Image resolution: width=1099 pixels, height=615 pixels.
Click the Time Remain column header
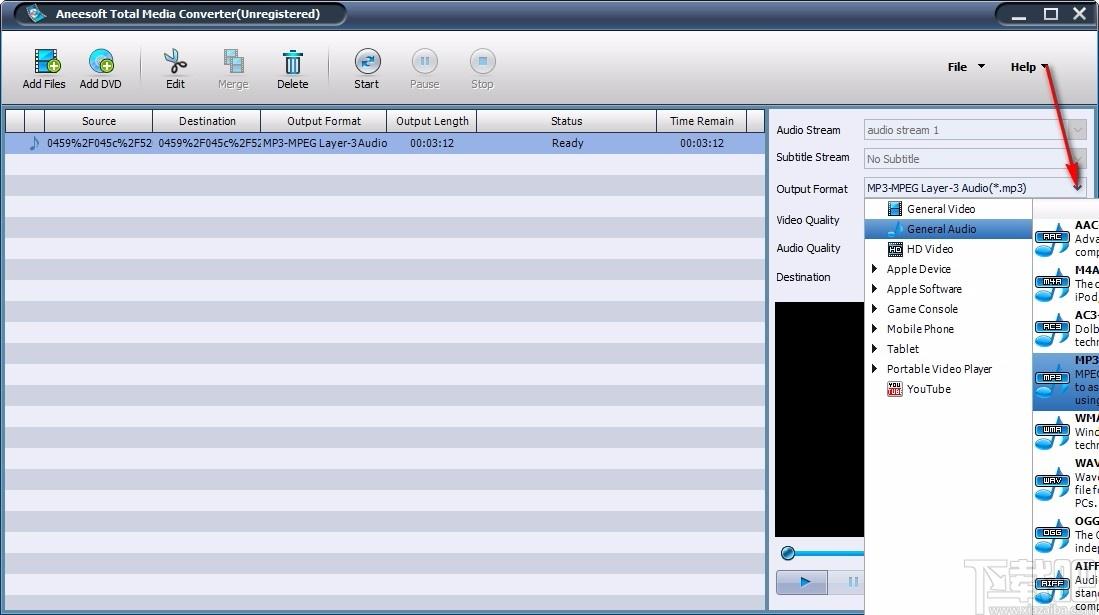[x=702, y=121]
